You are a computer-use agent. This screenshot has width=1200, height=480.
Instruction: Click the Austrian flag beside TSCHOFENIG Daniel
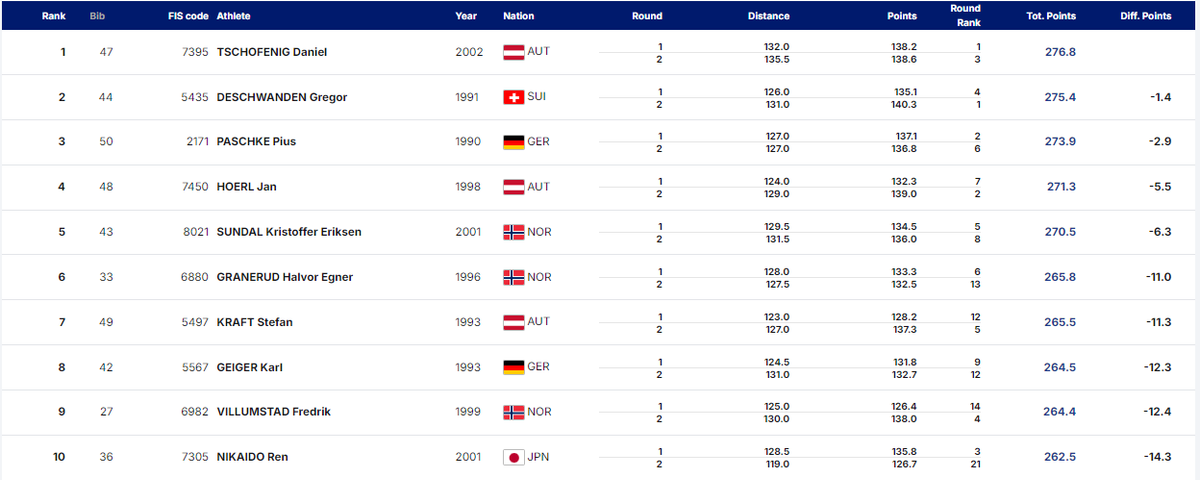(x=513, y=52)
